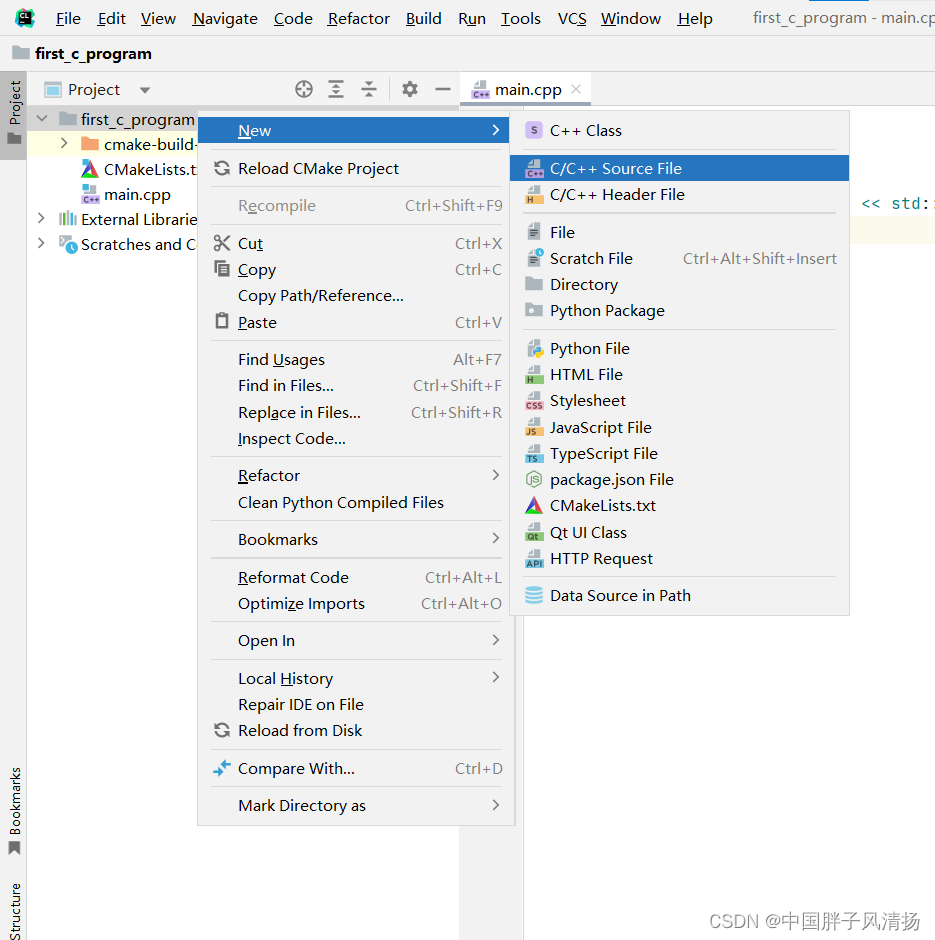Expand Refactor submenu in context menu
935x940 pixels.
(x=356, y=475)
